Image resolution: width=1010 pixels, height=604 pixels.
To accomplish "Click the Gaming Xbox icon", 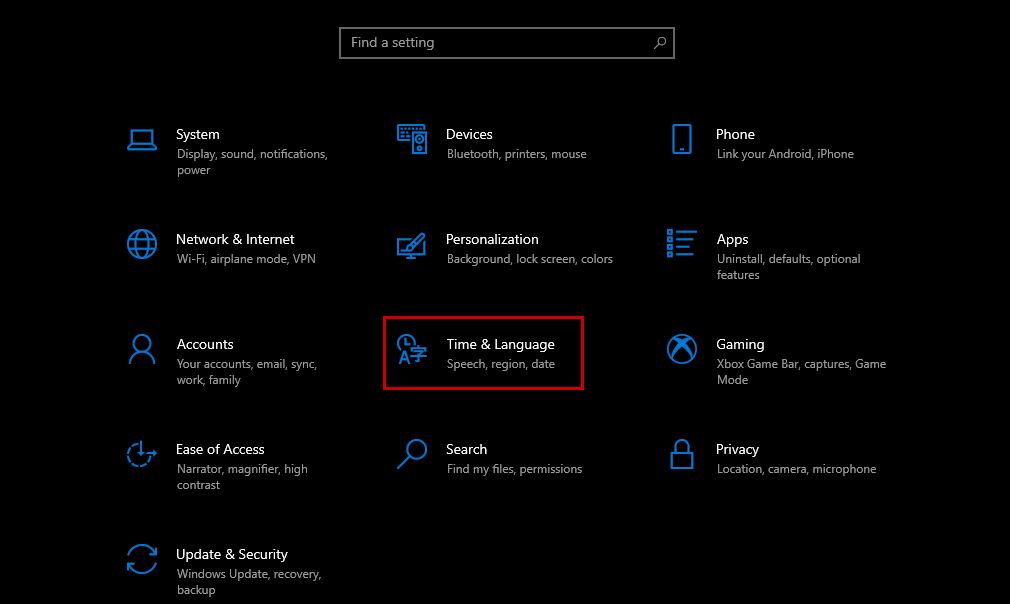I will (682, 349).
